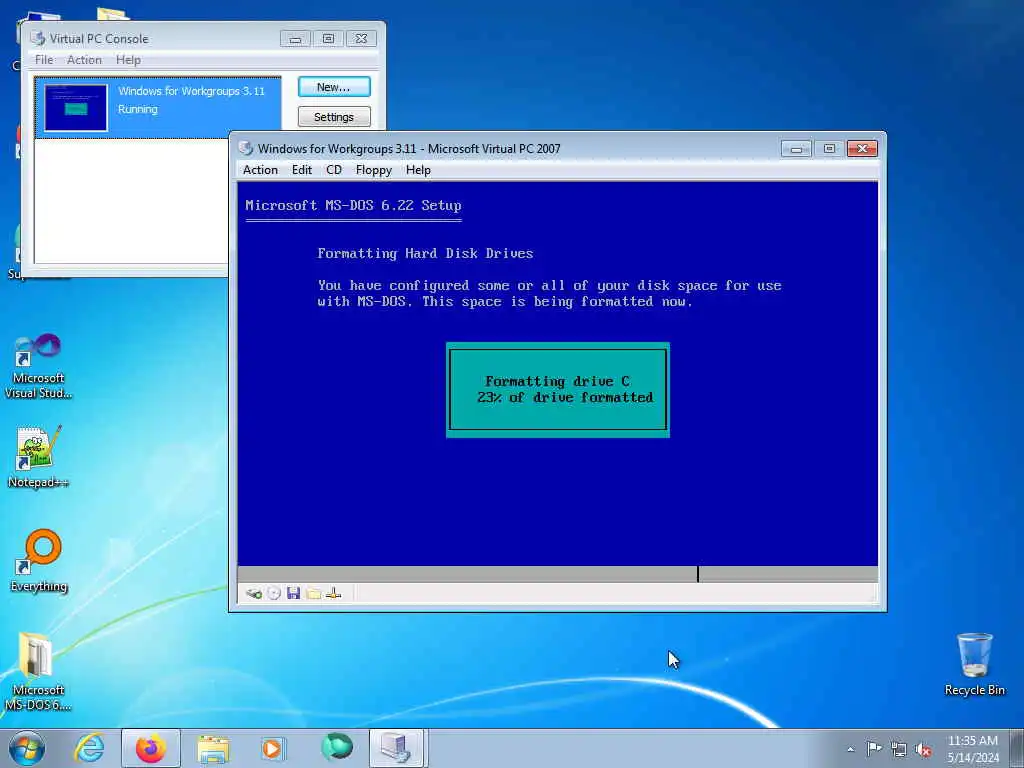This screenshot has width=1024, height=768.
Task: Click the CD drive icon in VM status bar
Action: pyautogui.click(x=274, y=593)
